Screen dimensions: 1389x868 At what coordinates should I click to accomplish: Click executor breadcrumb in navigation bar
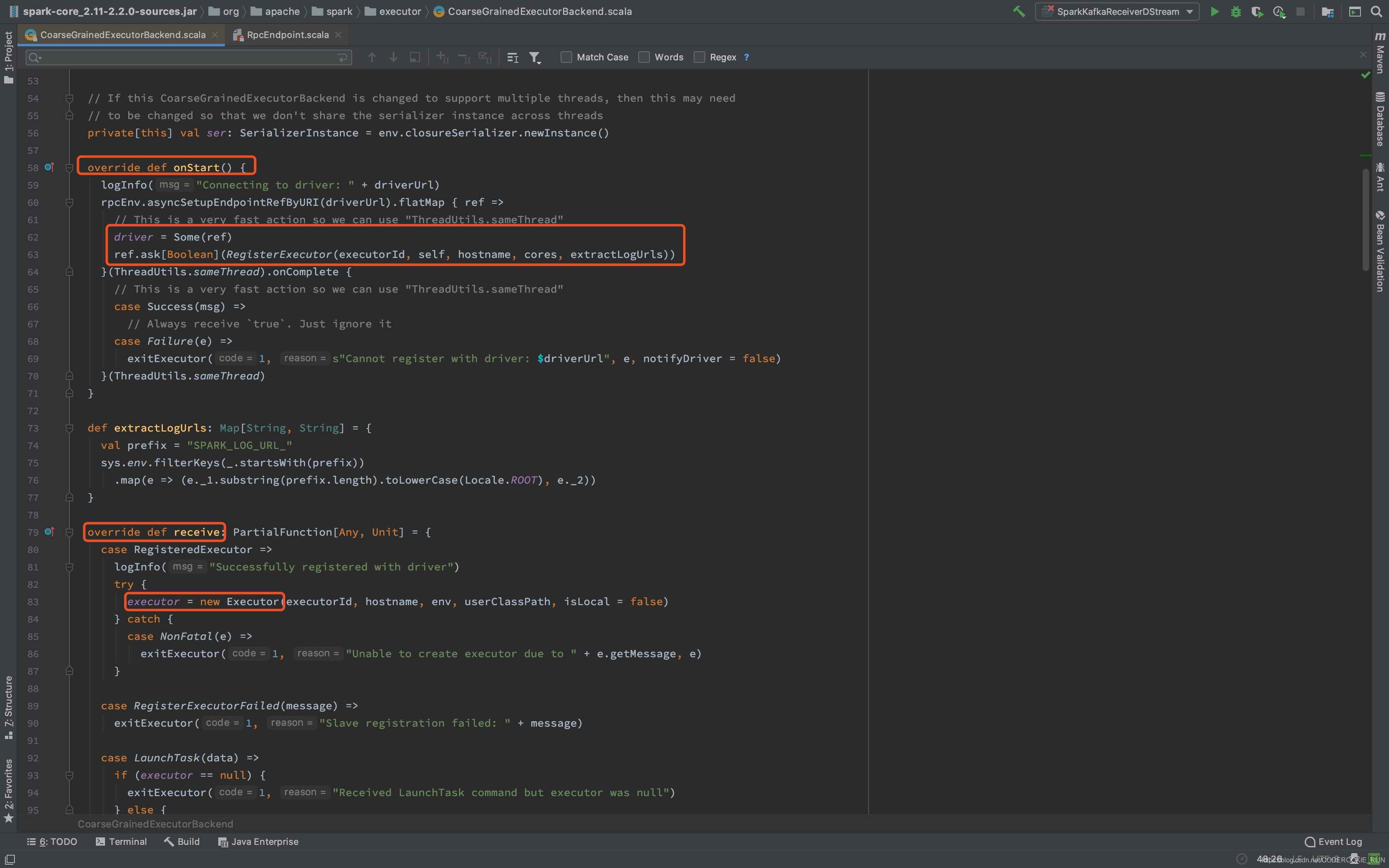pos(393,12)
